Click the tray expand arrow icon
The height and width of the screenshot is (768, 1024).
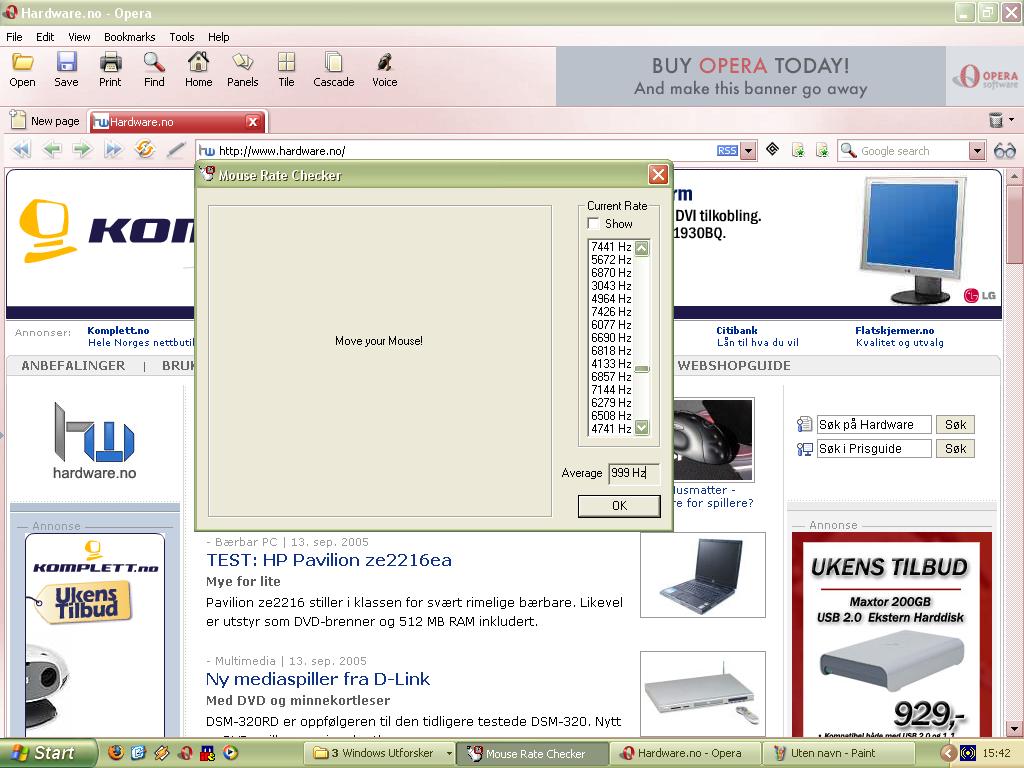pos(948,753)
